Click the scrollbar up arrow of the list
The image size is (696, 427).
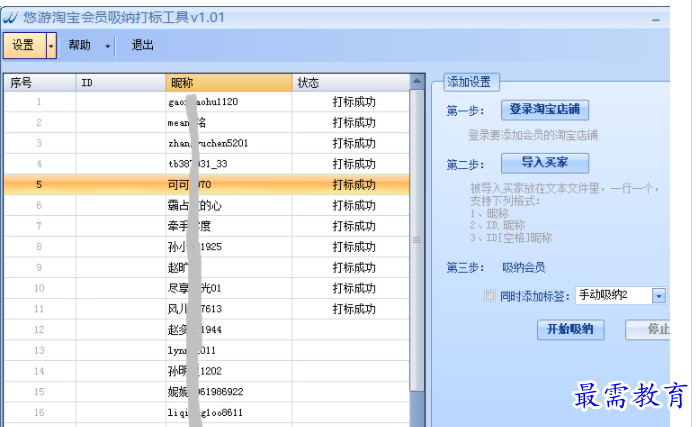(x=416, y=82)
